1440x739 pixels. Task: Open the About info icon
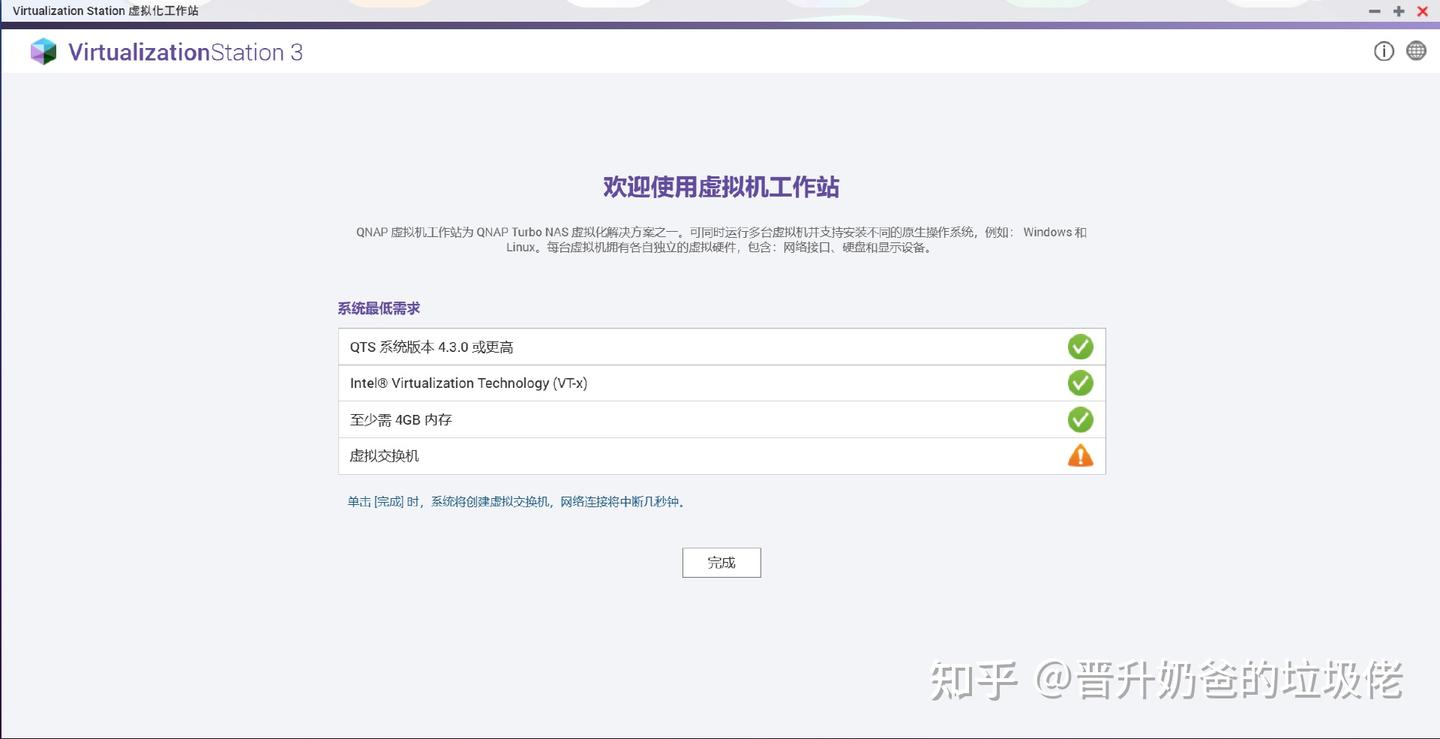pyautogui.click(x=1384, y=50)
